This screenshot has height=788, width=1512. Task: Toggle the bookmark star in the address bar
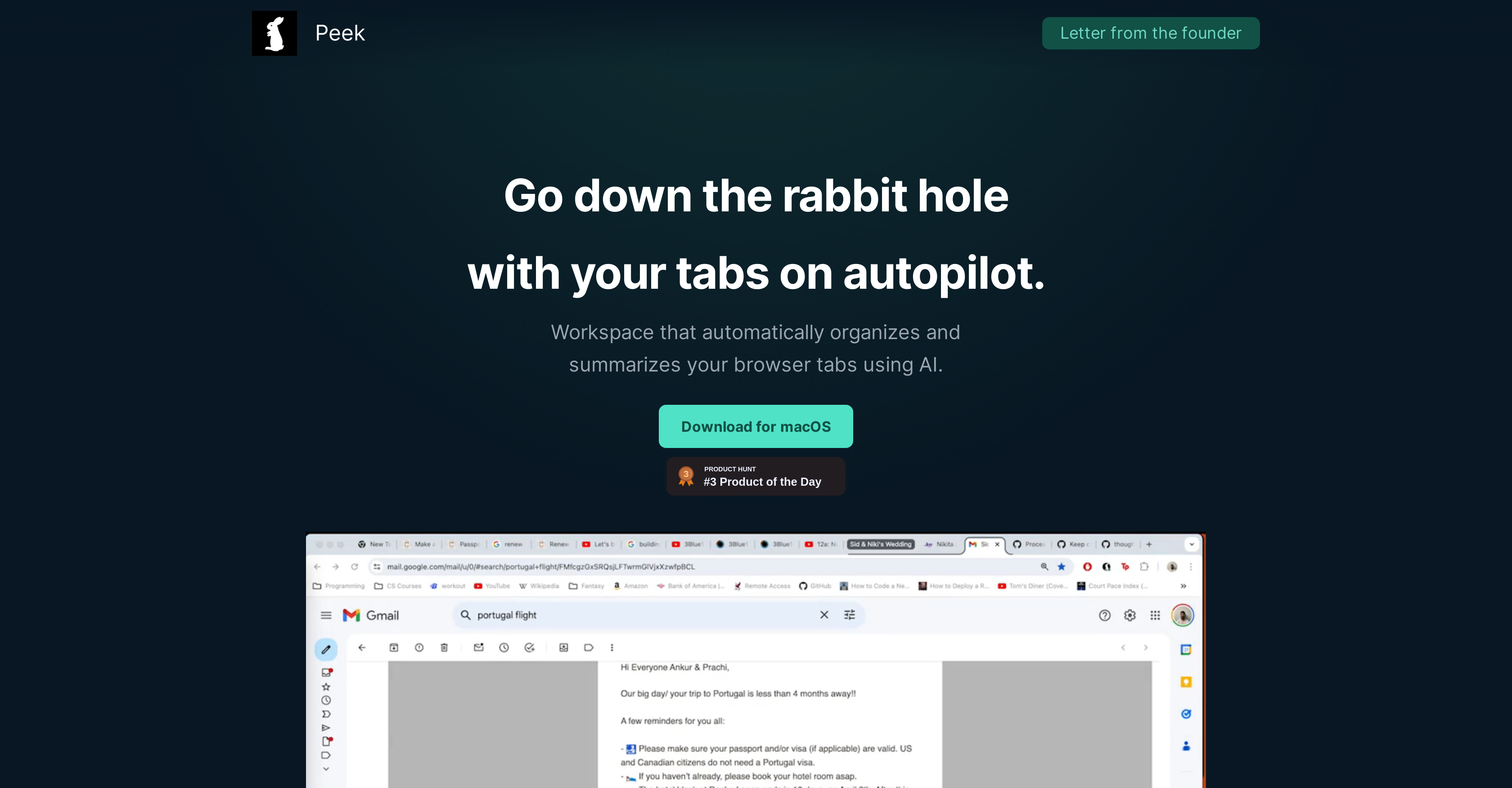pos(1061,567)
